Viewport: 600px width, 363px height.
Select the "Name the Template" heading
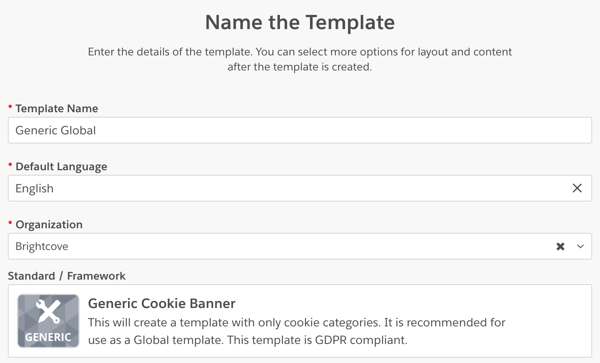[300, 22]
